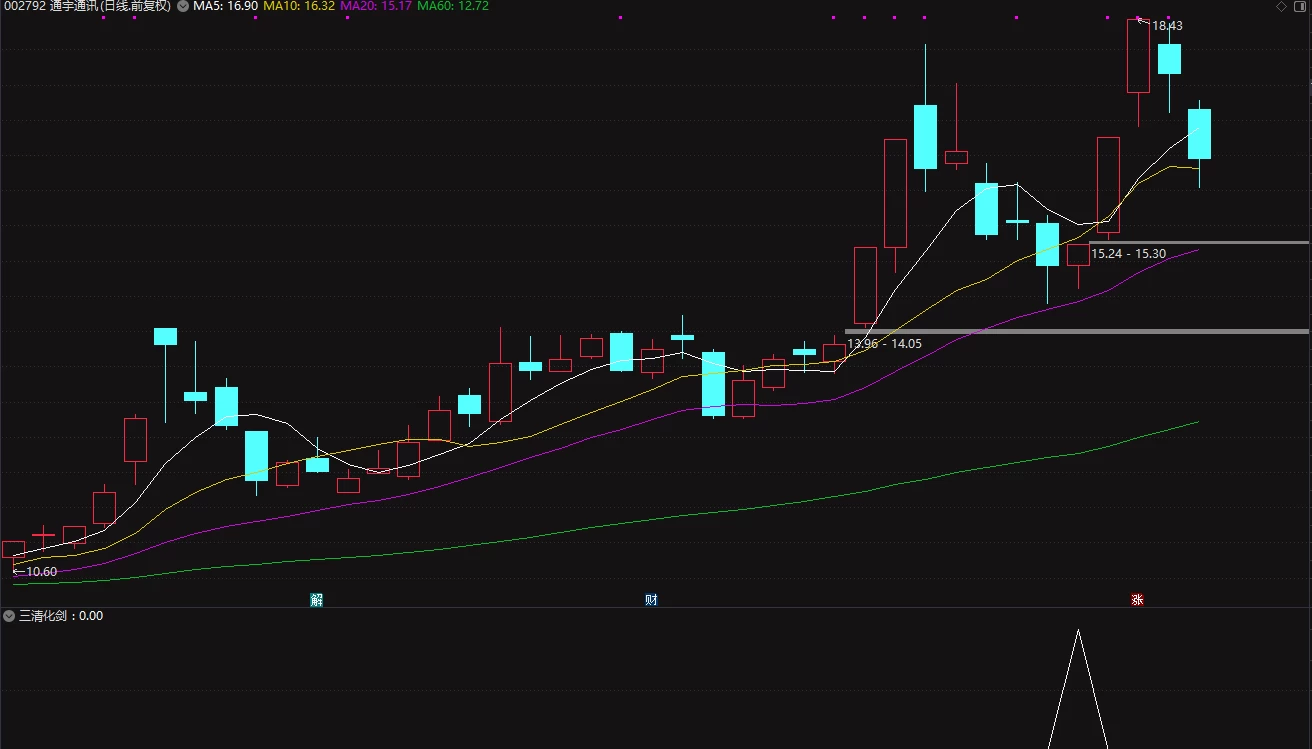Expand the 三清化剑 indicator dropdown arrow
This screenshot has width=1312, height=749.
click(x=9, y=616)
